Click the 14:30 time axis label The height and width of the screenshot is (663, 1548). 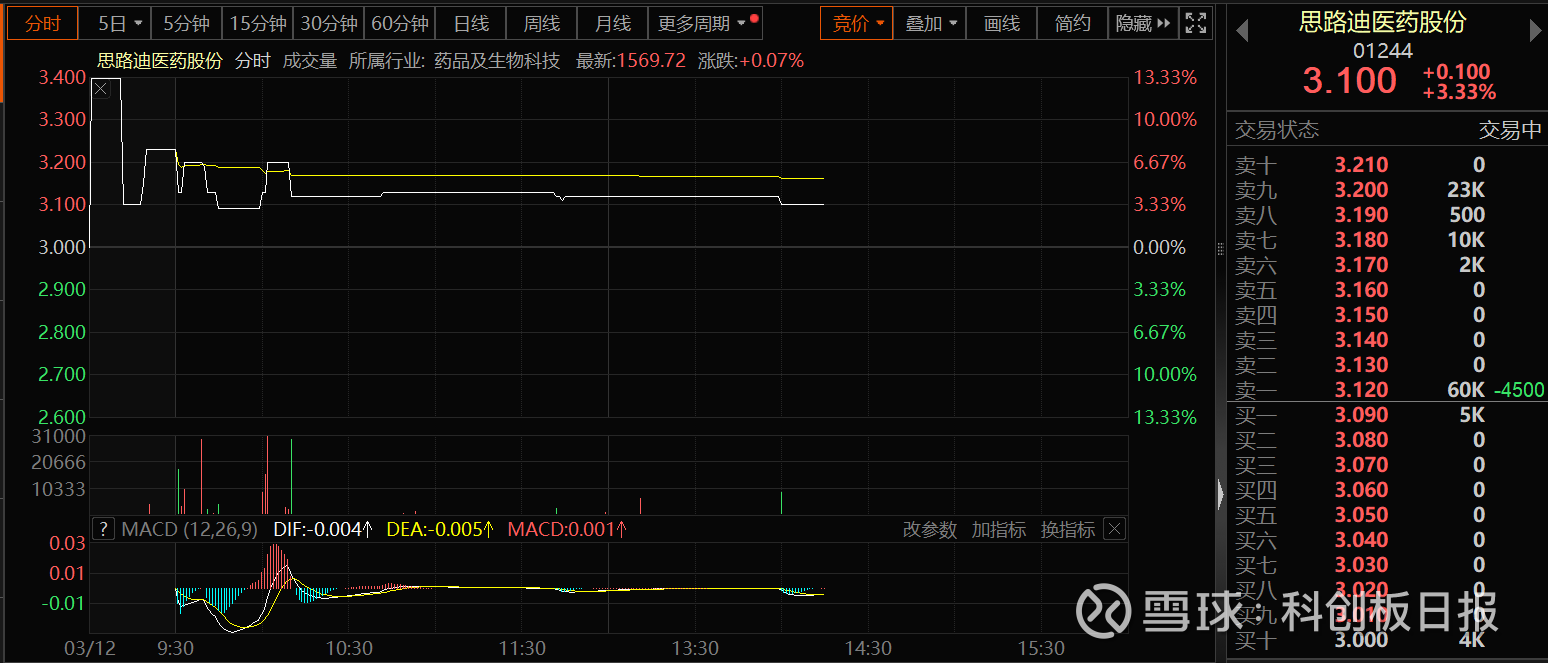(868, 648)
